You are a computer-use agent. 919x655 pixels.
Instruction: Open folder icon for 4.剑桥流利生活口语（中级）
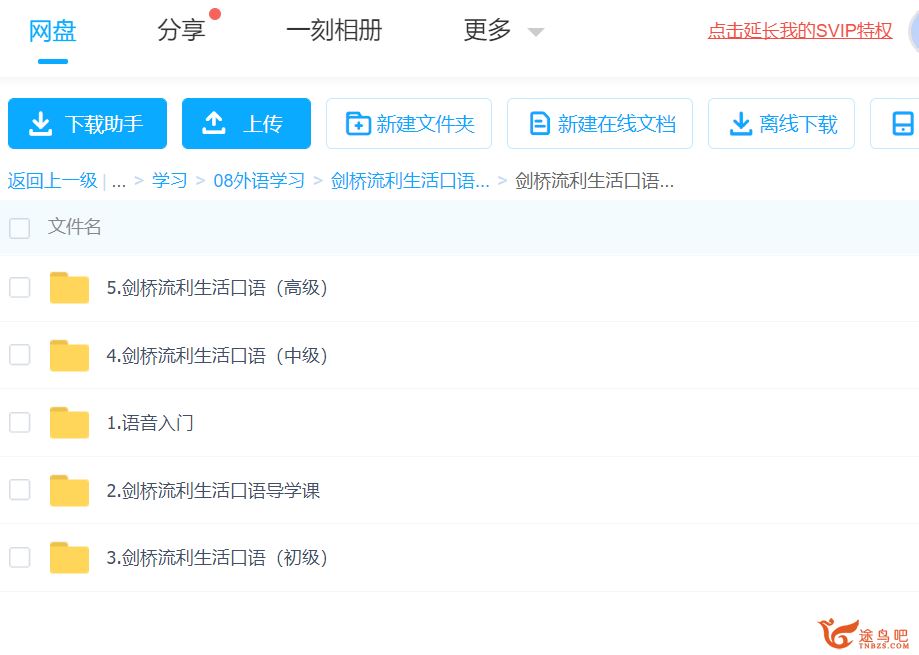[69, 356]
